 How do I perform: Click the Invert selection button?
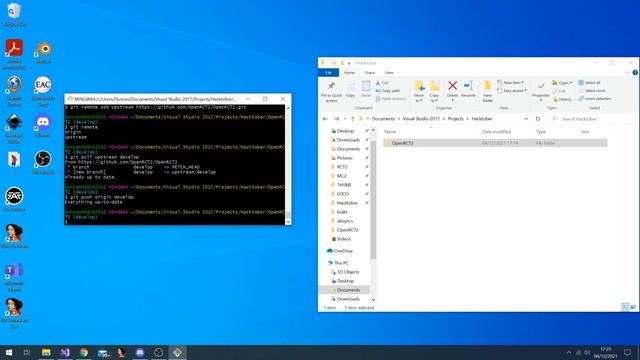click(x=595, y=99)
